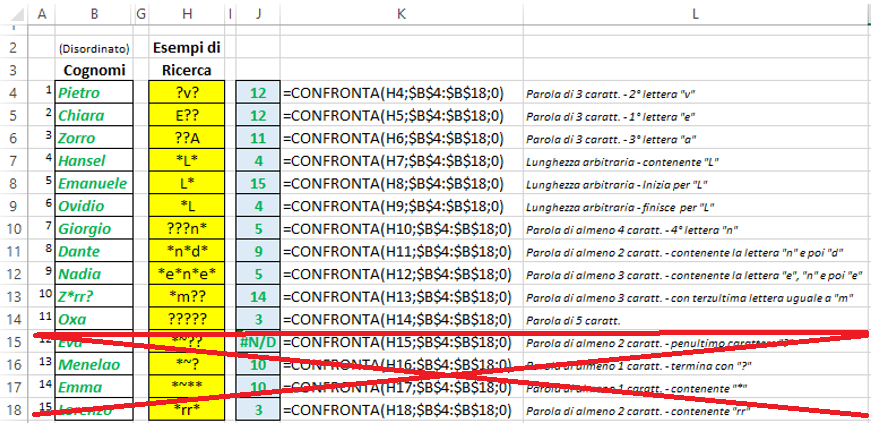This screenshot has width=876, height=428.
Task: Select the yellow ????? pattern cell
Action: click(188, 319)
